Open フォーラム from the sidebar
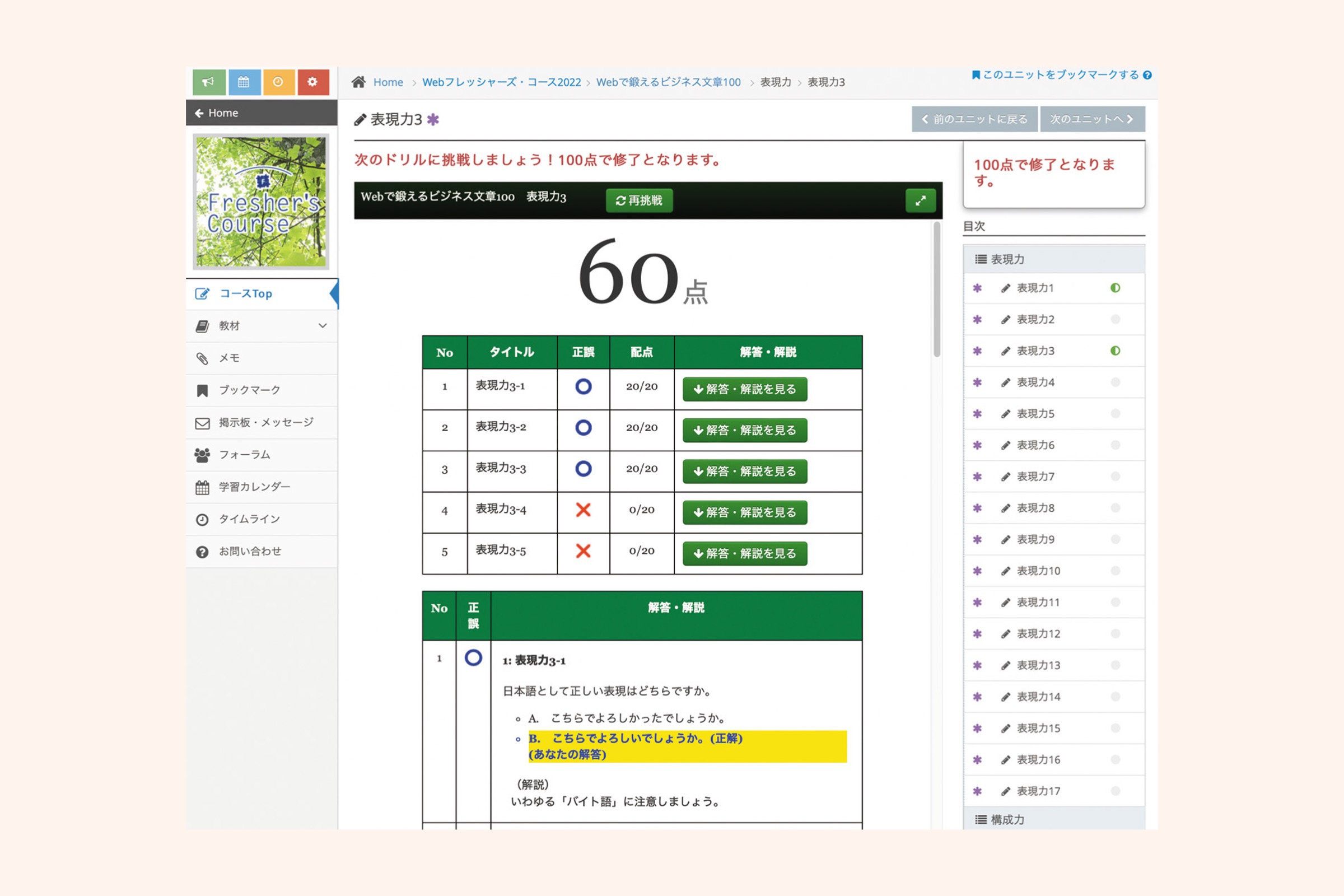Viewport: 1344px width, 896px height. (262, 455)
